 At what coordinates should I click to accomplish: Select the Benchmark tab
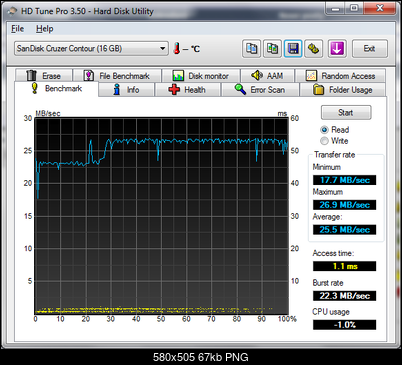point(57,89)
